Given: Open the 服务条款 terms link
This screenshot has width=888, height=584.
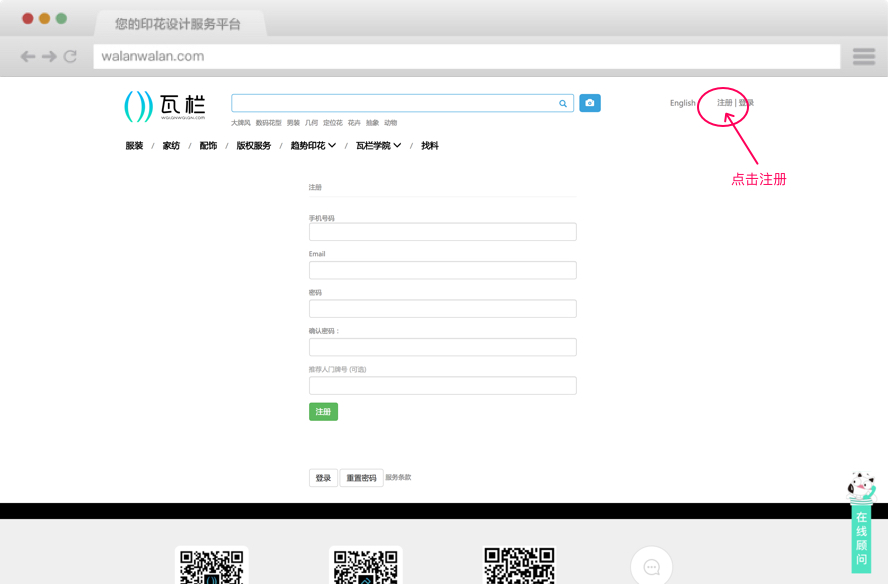Looking at the screenshot, I should pyautogui.click(x=398, y=477).
